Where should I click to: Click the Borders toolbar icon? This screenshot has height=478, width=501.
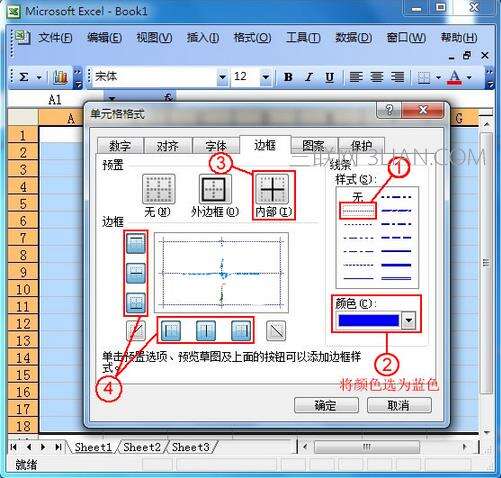point(424,78)
